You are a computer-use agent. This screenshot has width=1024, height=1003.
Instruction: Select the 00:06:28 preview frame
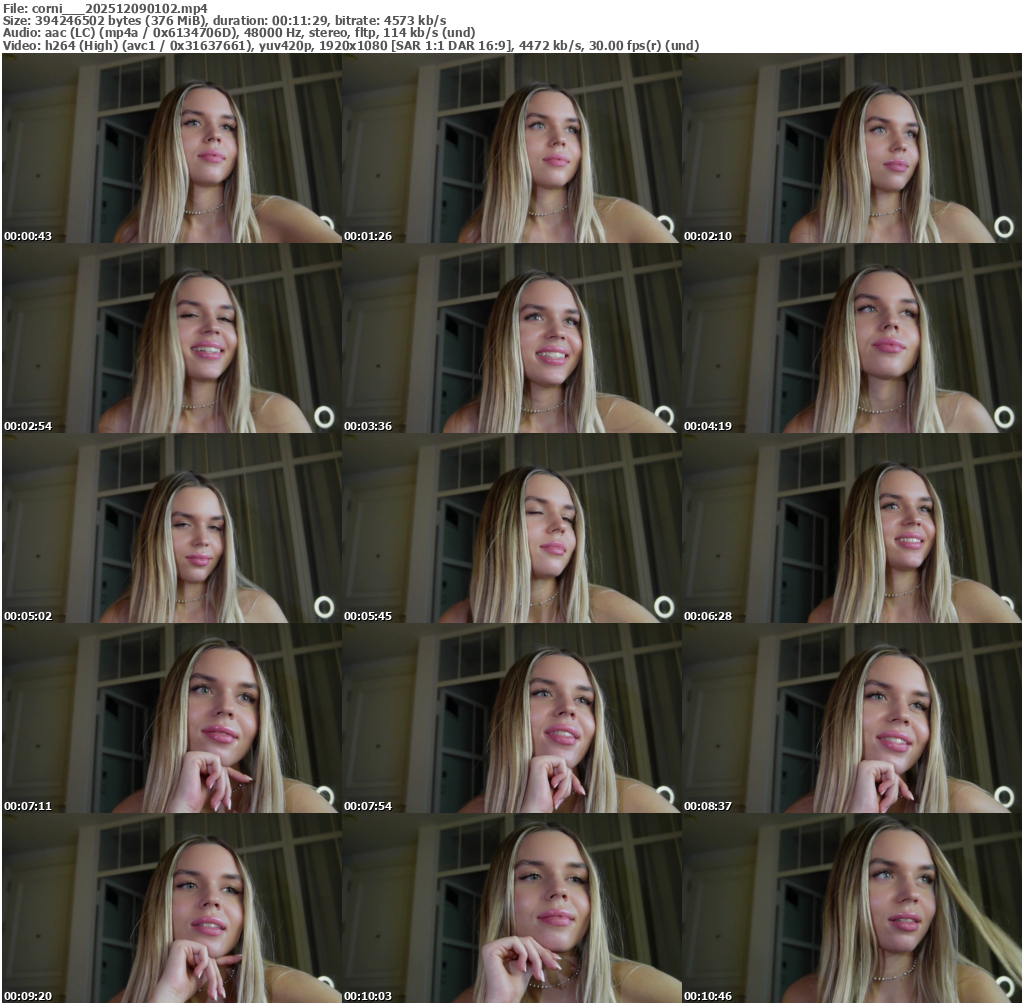click(851, 528)
